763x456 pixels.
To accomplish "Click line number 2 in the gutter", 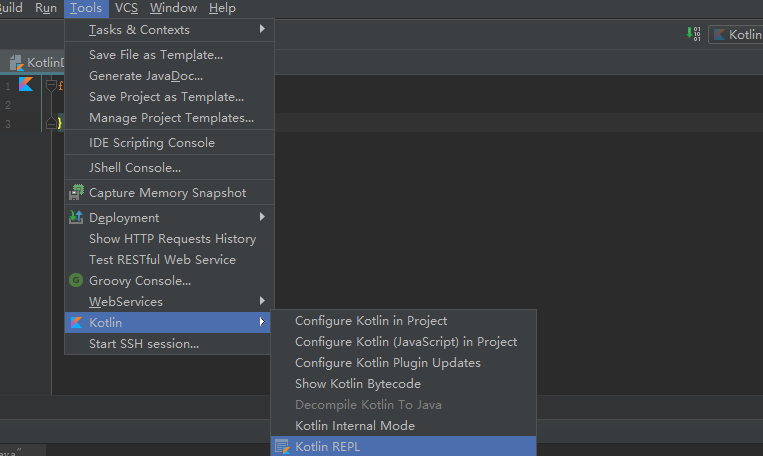I will pyautogui.click(x=8, y=105).
